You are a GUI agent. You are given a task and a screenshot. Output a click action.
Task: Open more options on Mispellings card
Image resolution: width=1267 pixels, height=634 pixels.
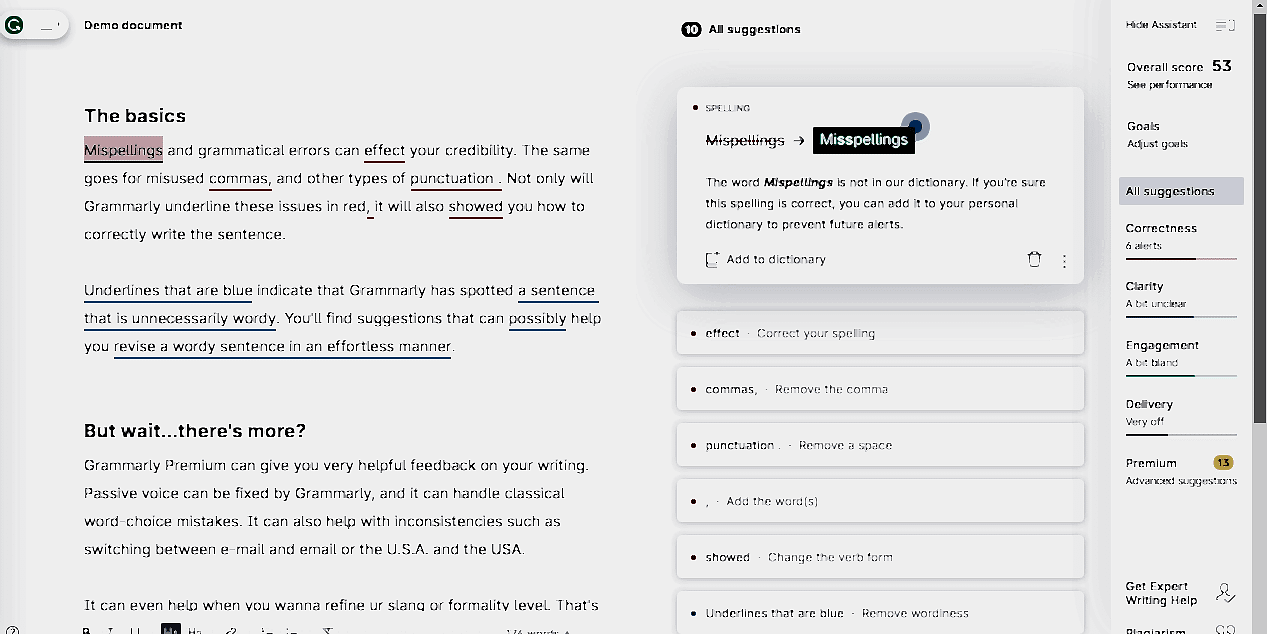pyautogui.click(x=1064, y=261)
